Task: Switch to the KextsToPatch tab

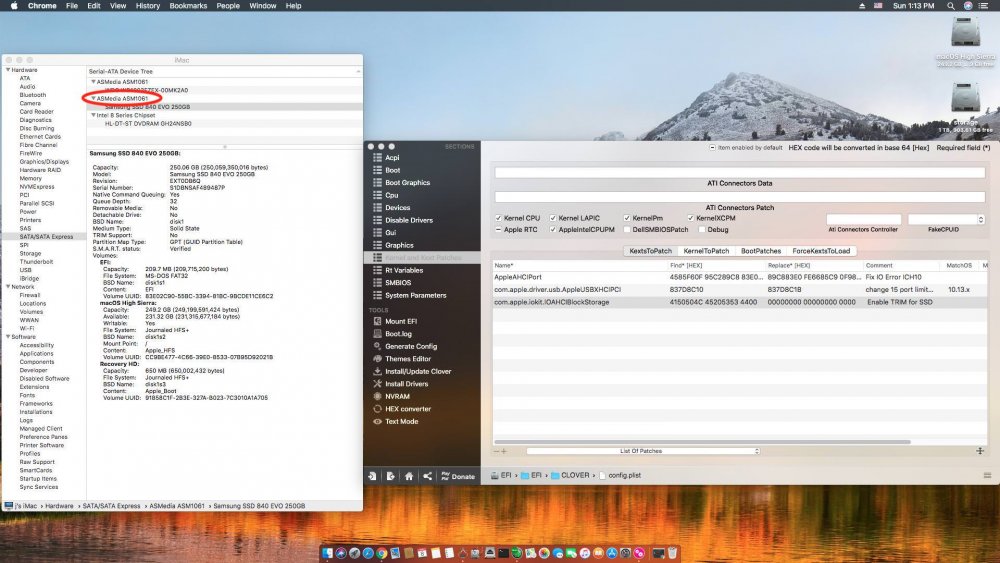Action: click(650, 251)
